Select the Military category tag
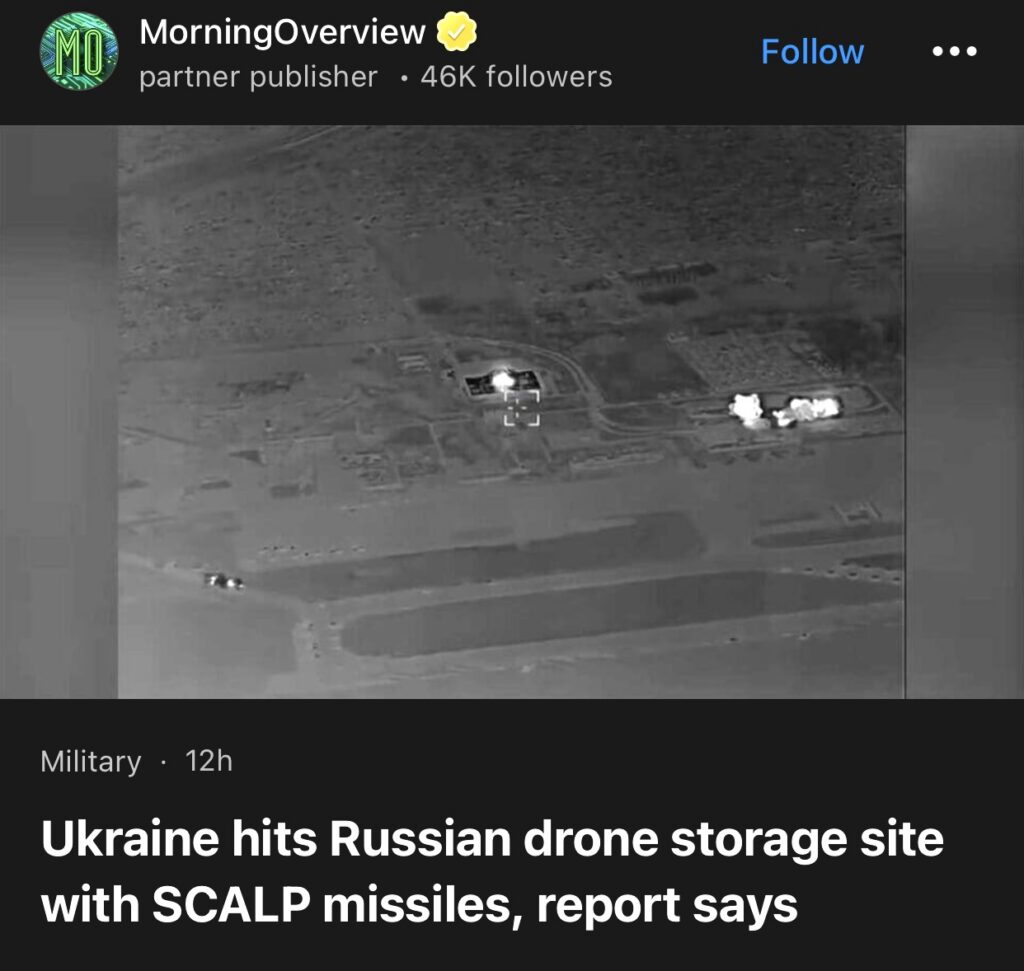1024x971 pixels. click(91, 761)
